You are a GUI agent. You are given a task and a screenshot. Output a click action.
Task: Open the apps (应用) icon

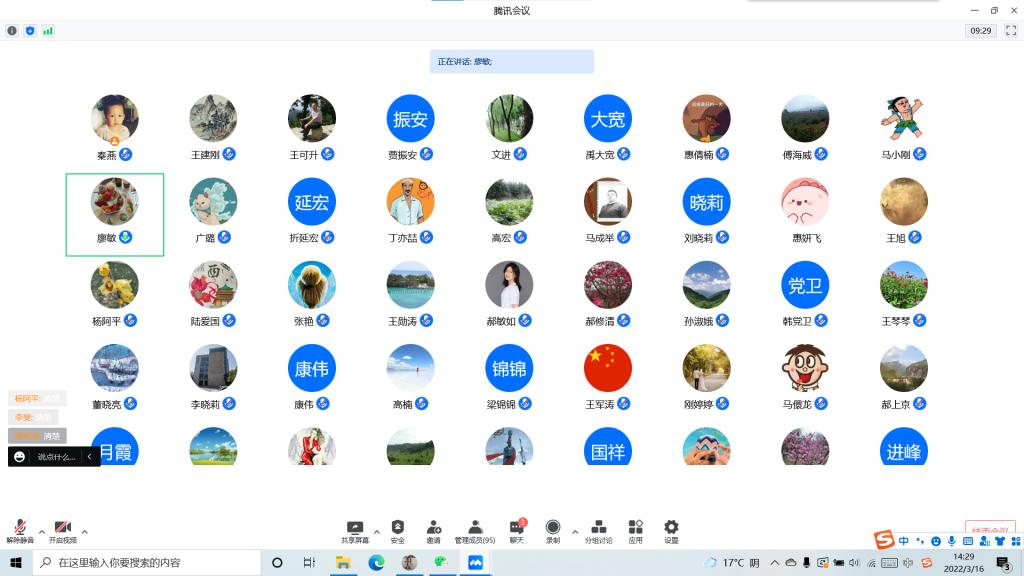(635, 529)
